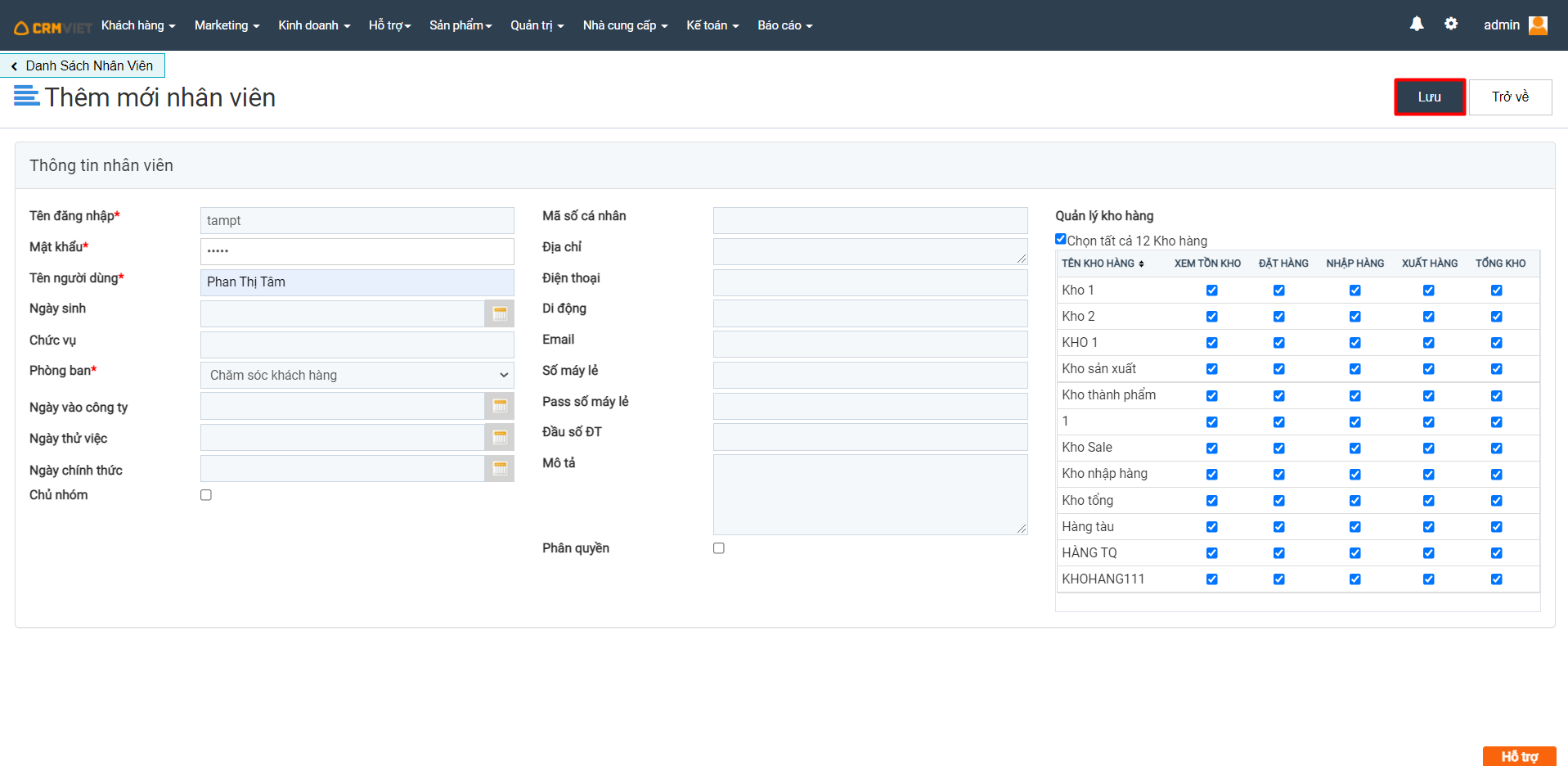1568x766 pixels.
Task: Enable the Chủ nhóm checkbox
Action: (206, 495)
